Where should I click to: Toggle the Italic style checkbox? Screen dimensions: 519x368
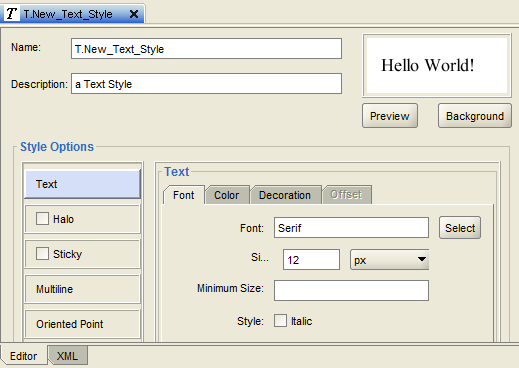click(280, 321)
